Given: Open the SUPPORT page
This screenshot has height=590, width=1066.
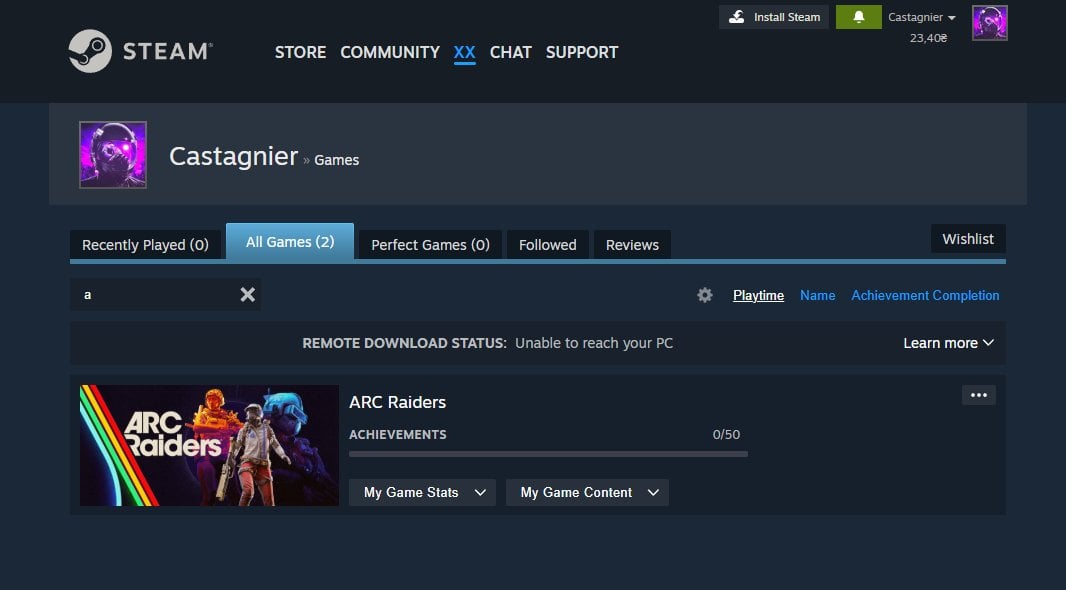Looking at the screenshot, I should 582,52.
